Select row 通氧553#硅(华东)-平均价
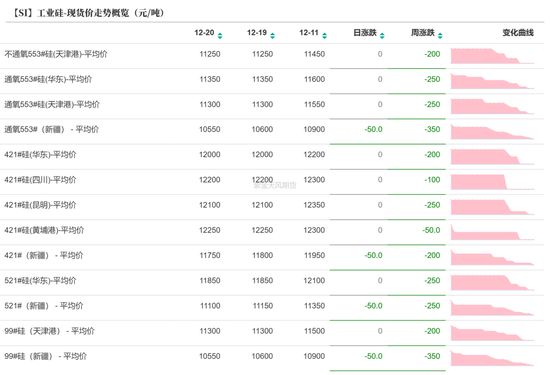550x375 pixels. click(48, 79)
